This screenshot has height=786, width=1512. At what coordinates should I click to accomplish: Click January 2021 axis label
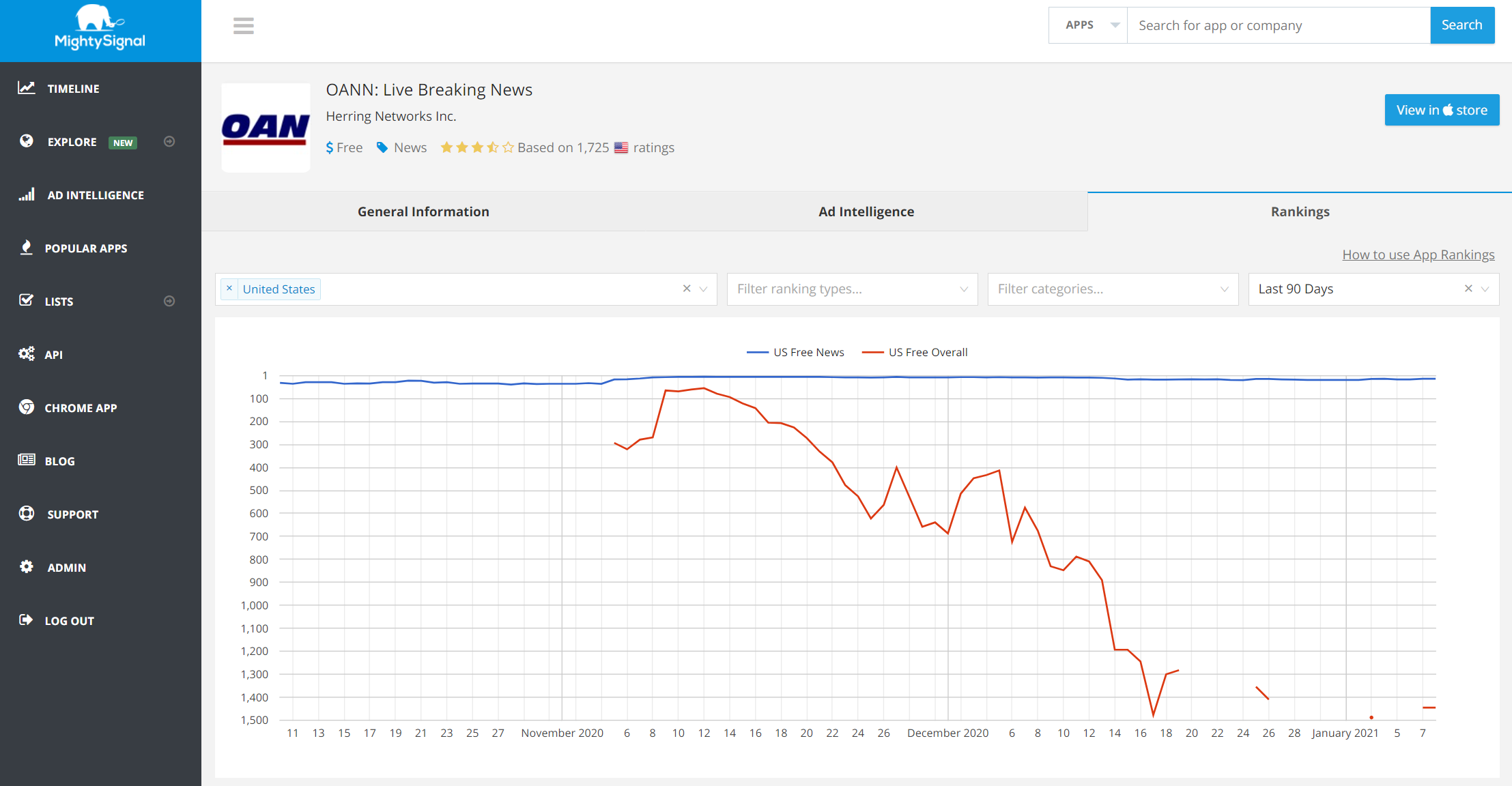click(x=1345, y=733)
